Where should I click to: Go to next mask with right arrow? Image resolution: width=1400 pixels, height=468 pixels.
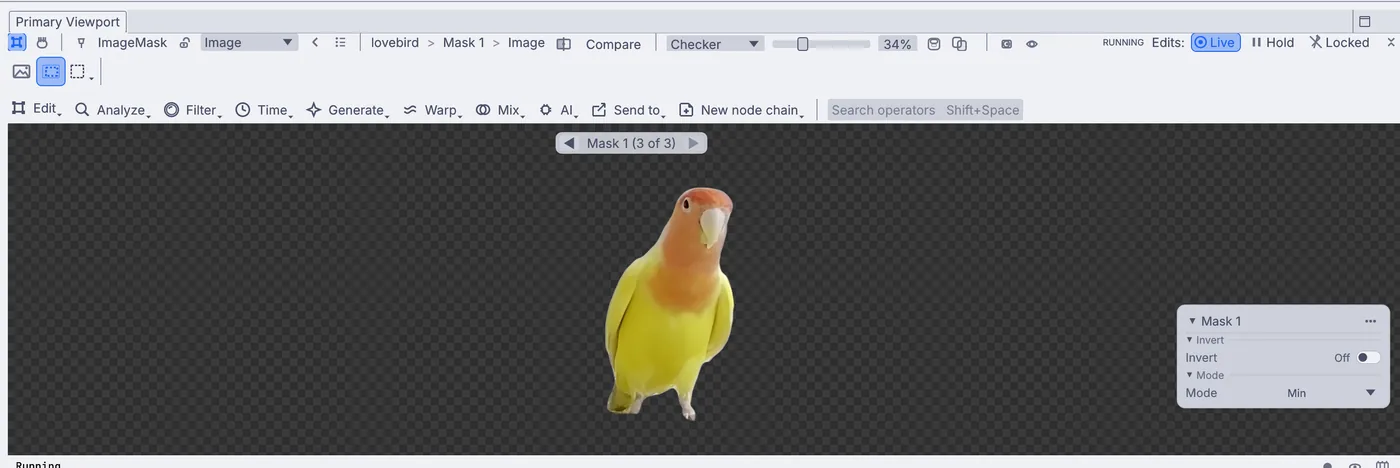click(x=694, y=143)
